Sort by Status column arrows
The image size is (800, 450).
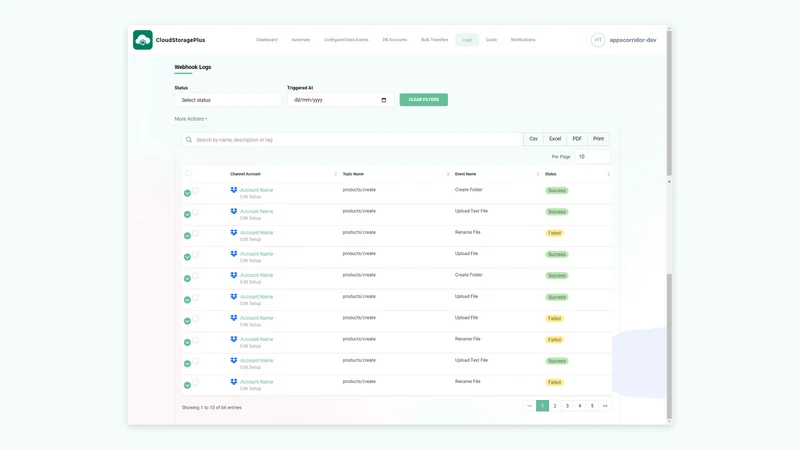[x=608, y=174]
